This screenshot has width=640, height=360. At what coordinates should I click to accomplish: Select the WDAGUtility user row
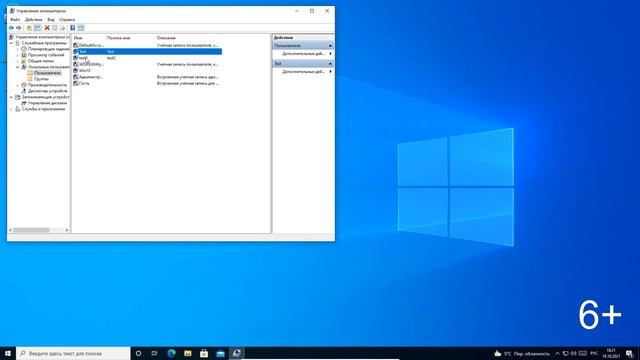(147, 64)
